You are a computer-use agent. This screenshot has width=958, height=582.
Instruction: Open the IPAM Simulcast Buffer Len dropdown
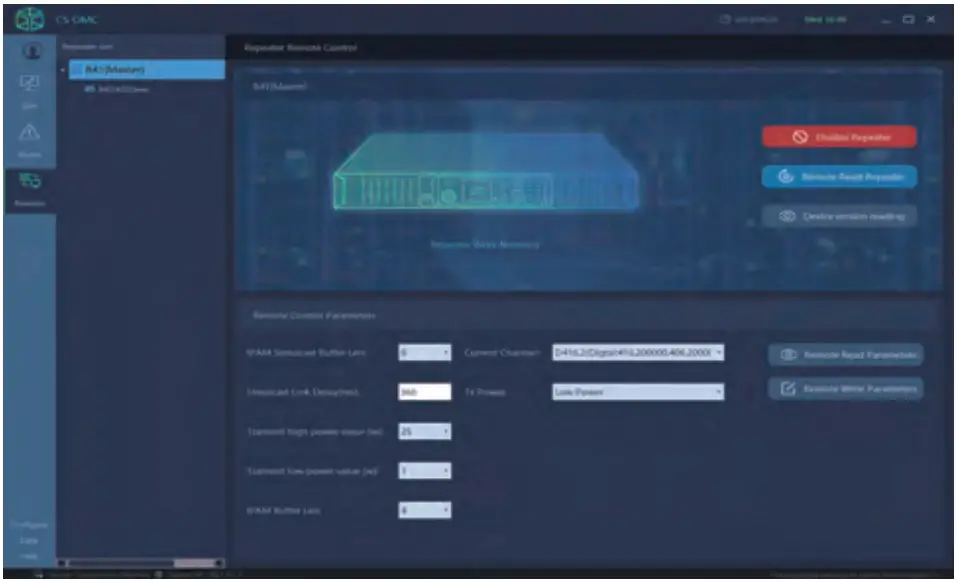pyautogui.click(x=425, y=352)
